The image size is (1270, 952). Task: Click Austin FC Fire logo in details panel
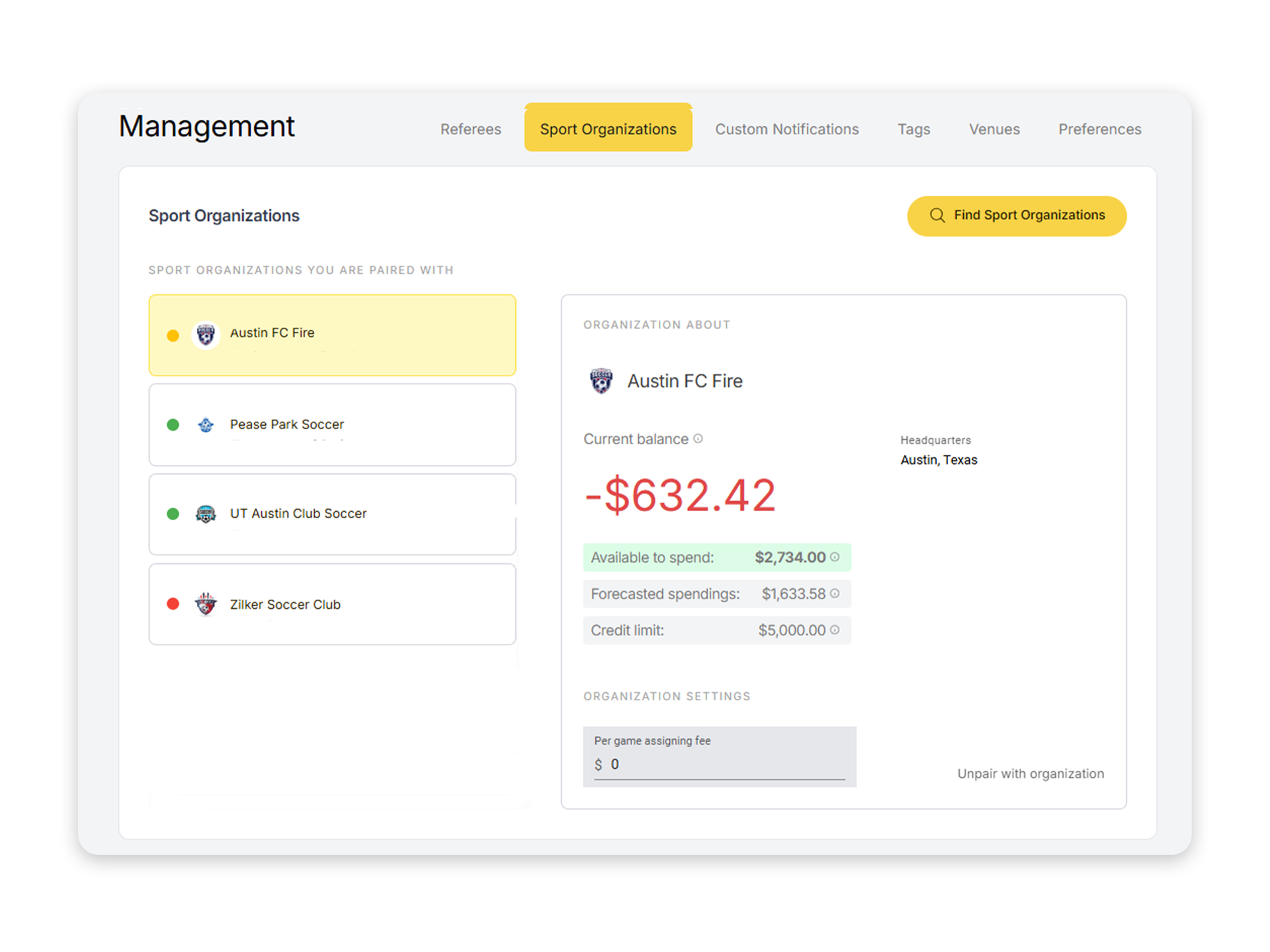tap(601, 381)
